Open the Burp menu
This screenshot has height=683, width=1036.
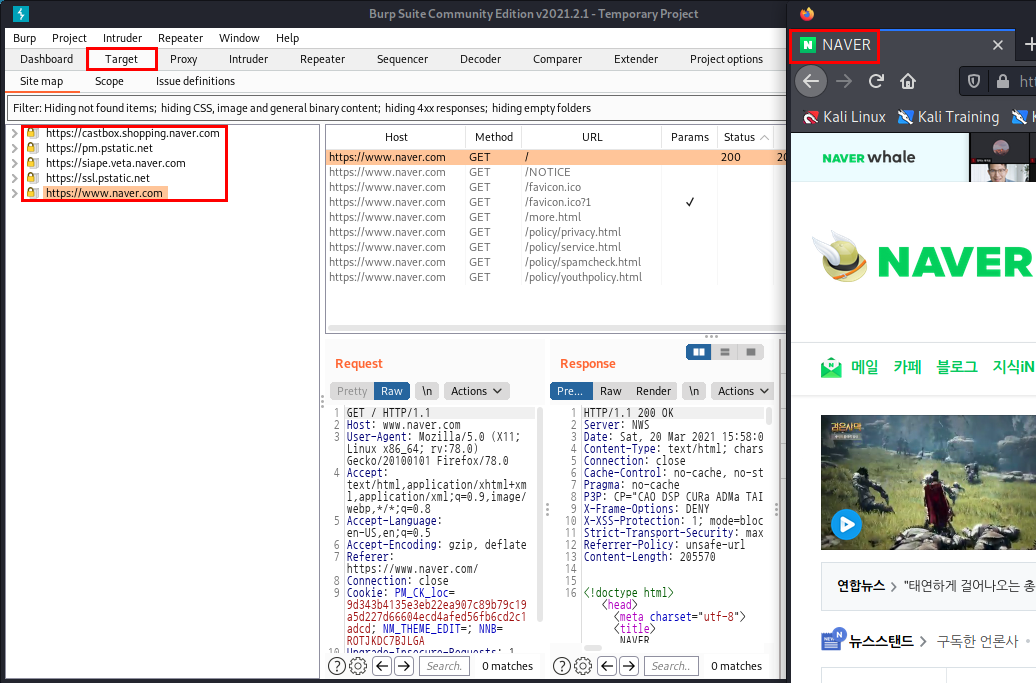coord(24,38)
